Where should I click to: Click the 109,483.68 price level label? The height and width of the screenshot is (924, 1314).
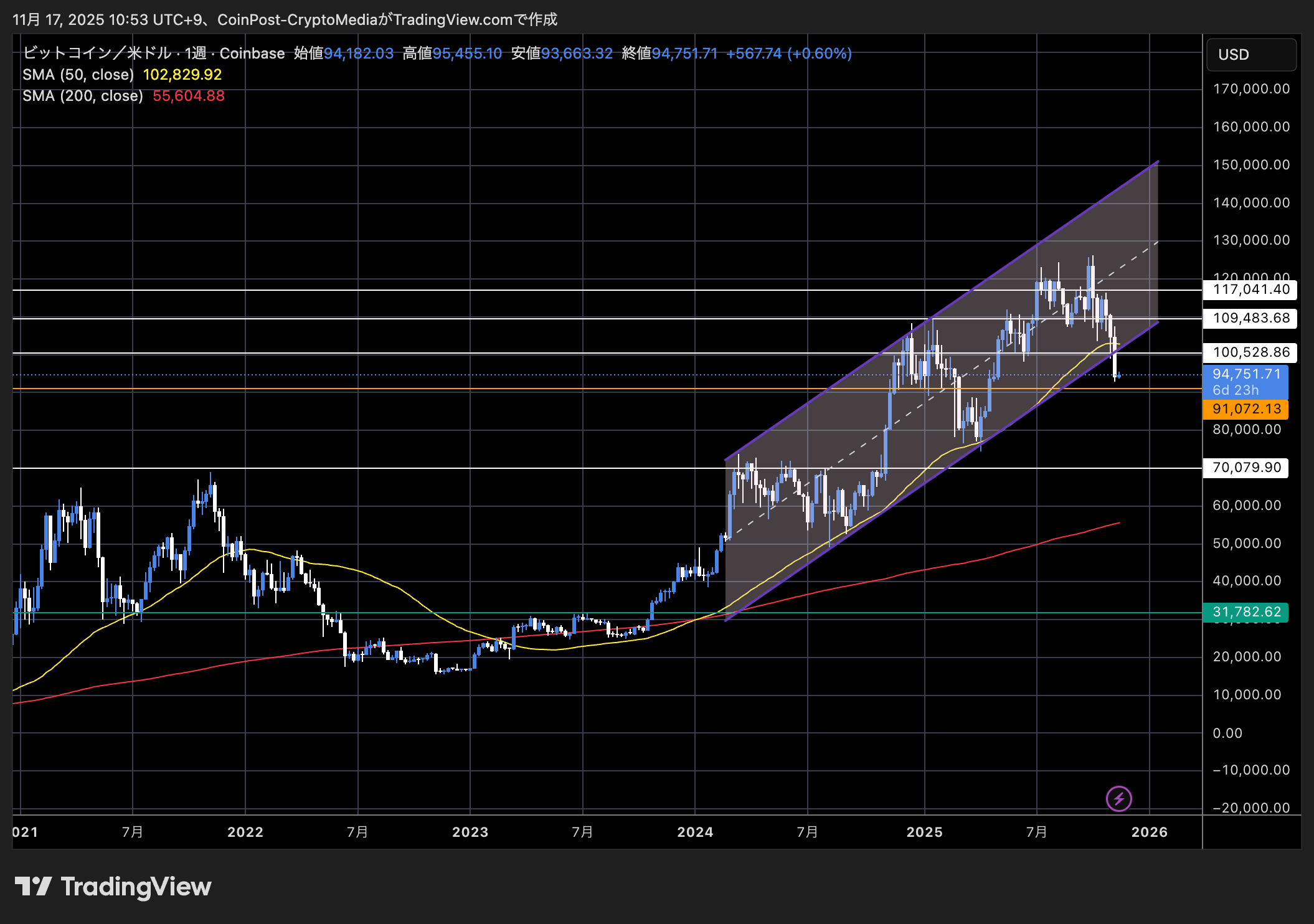[x=1250, y=318]
